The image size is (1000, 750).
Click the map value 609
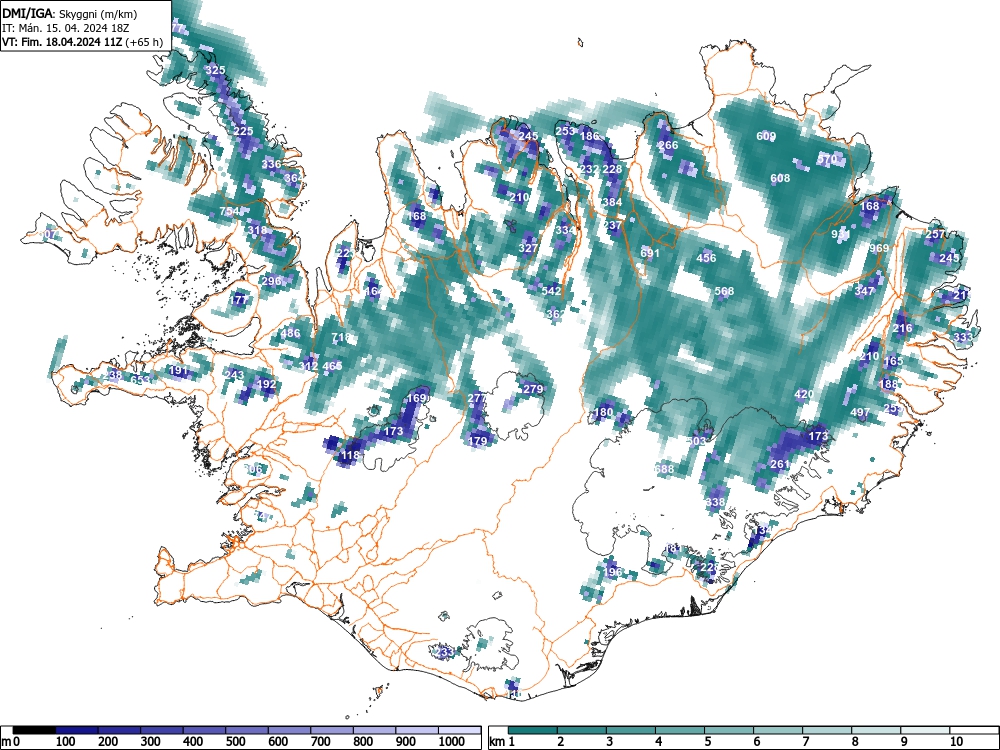[766, 136]
